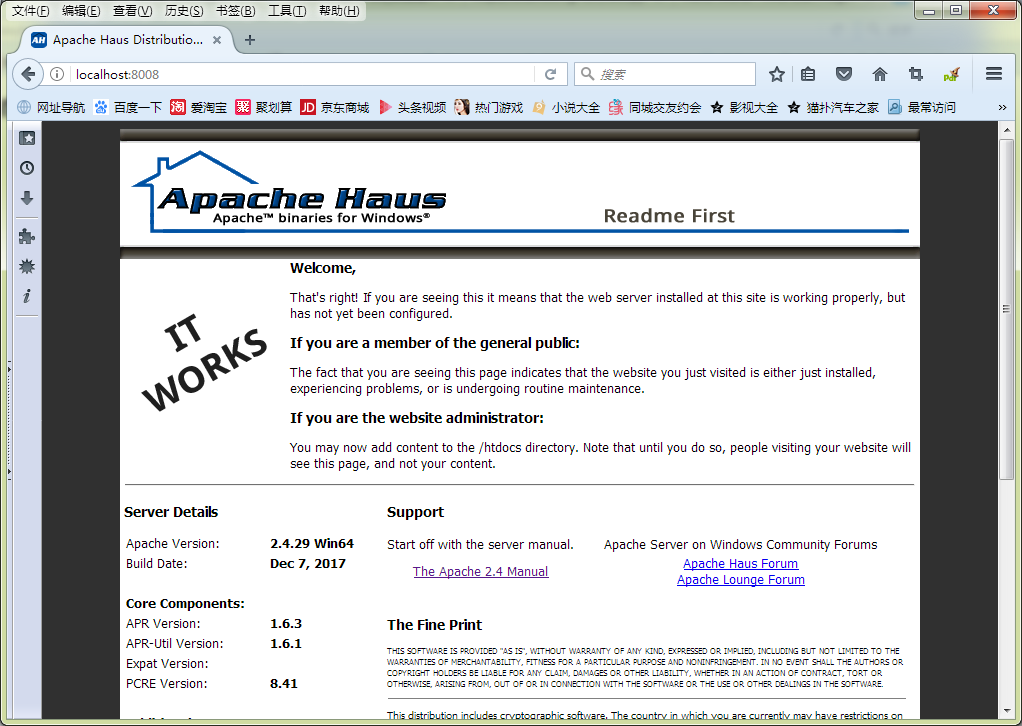This screenshot has height=726, width=1022.
Task: Click the build date Dec 7, 2017
Action: 308,564
